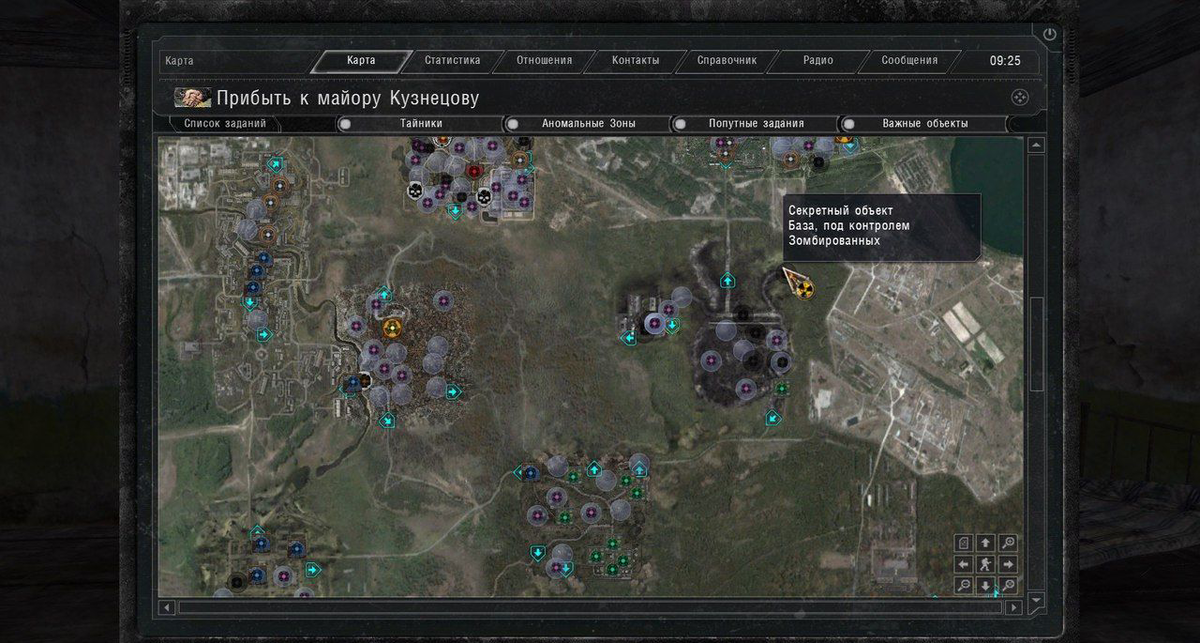This screenshot has width=1200, height=643.
Task: Click cyan diagonal arrow south of burned crater
Action: click(x=773, y=418)
